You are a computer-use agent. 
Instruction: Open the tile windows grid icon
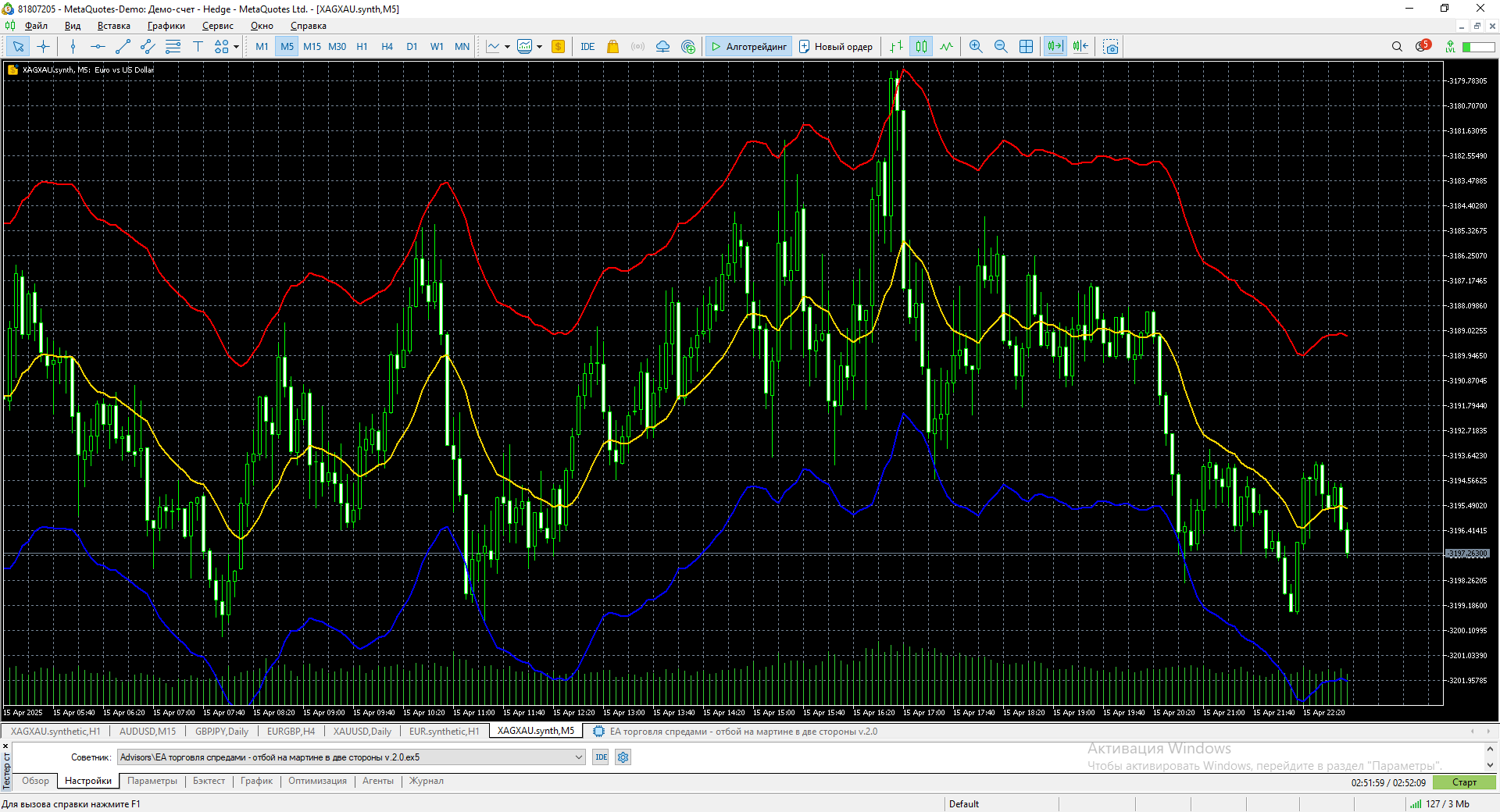1026,47
